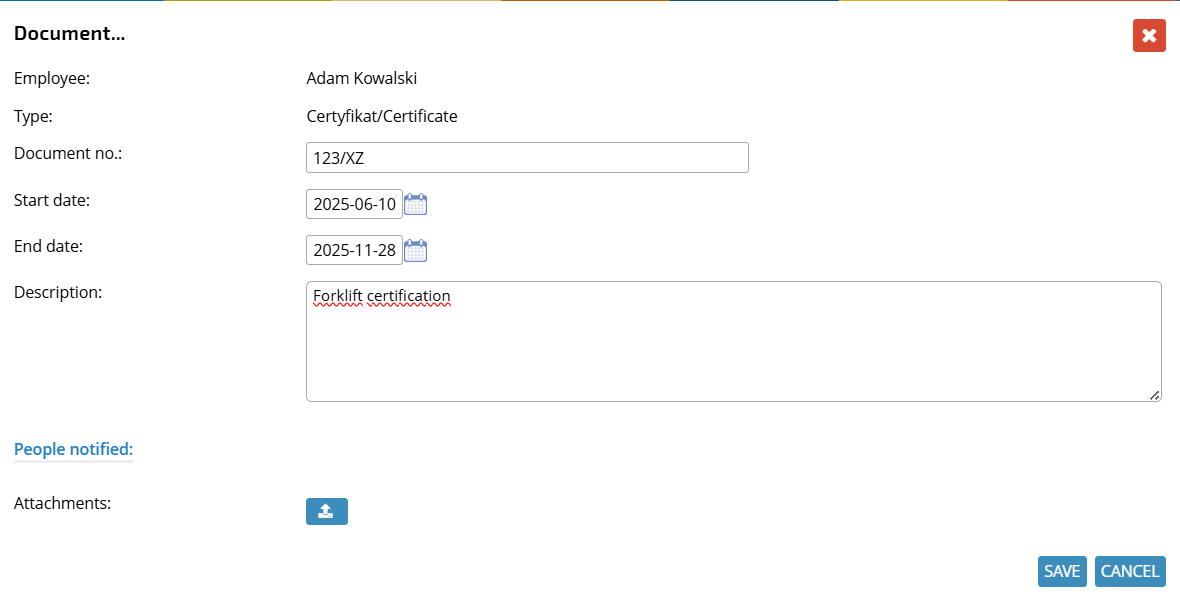Click the Description resize handle corner

coord(1154,394)
